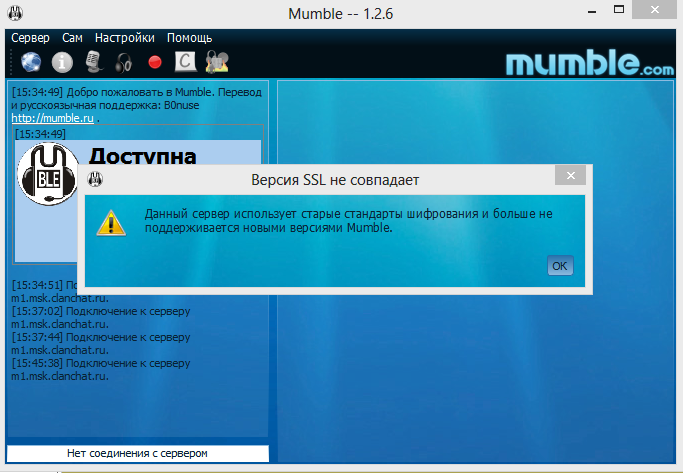Image resolution: width=683 pixels, height=473 pixels.
Task: Deafen yourself with the headphones icon
Action: (124, 62)
